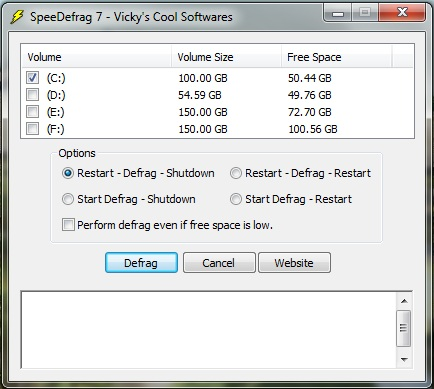
Task: Uncheck the (C:) volume checkbox
Action: 32,78
